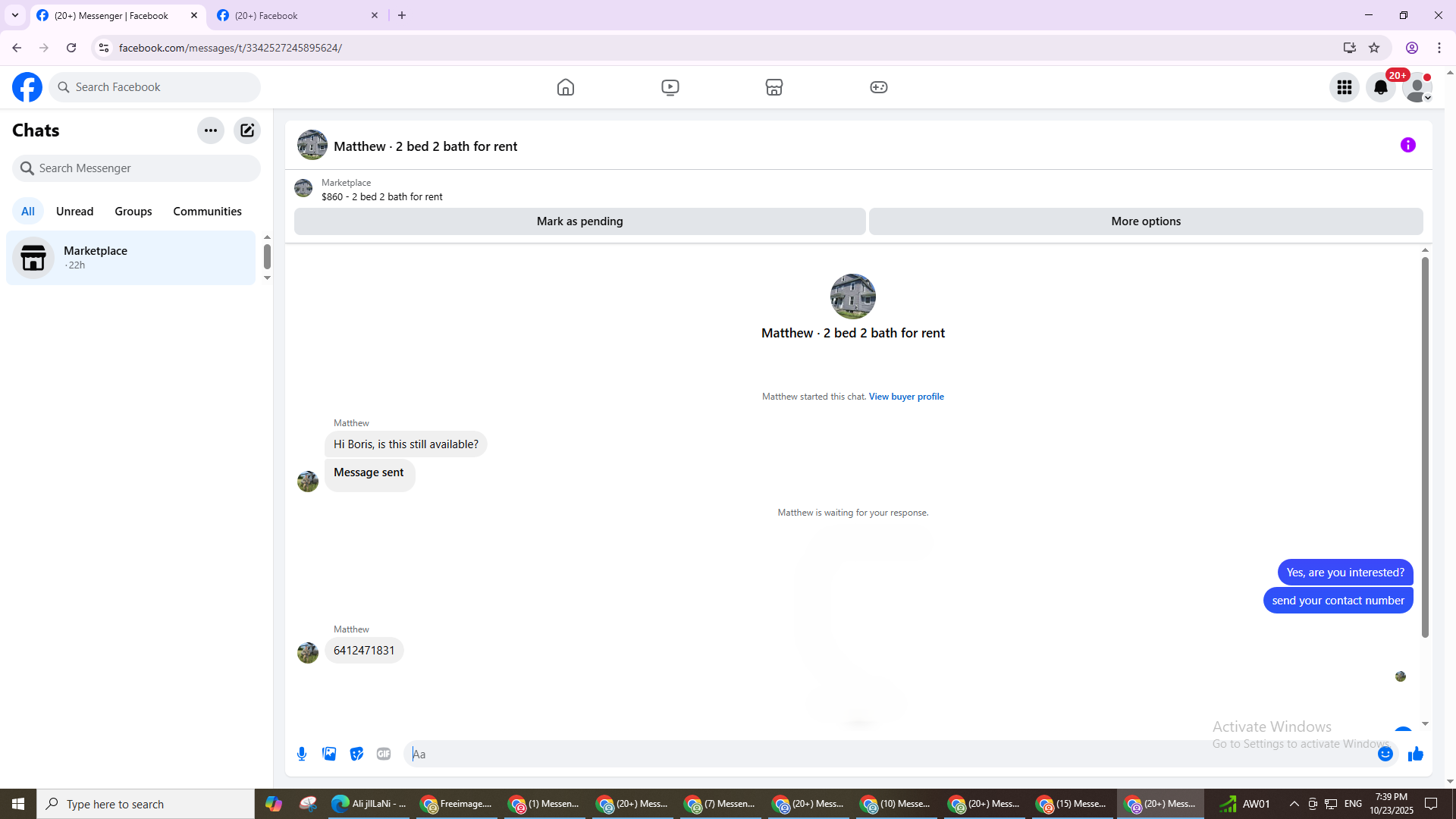Open the GIF picker
1456x819 pixels.
[x=384, y=754]
